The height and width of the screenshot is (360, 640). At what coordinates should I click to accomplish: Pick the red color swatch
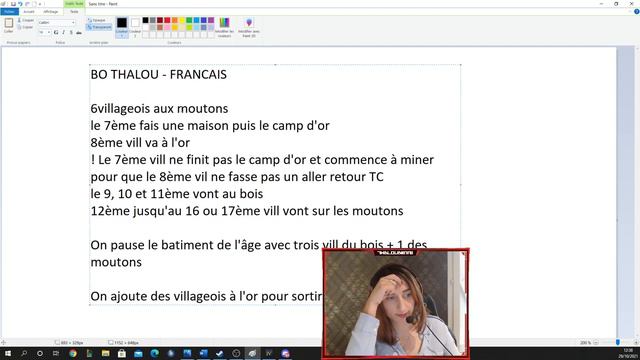[x=167, y=20]
